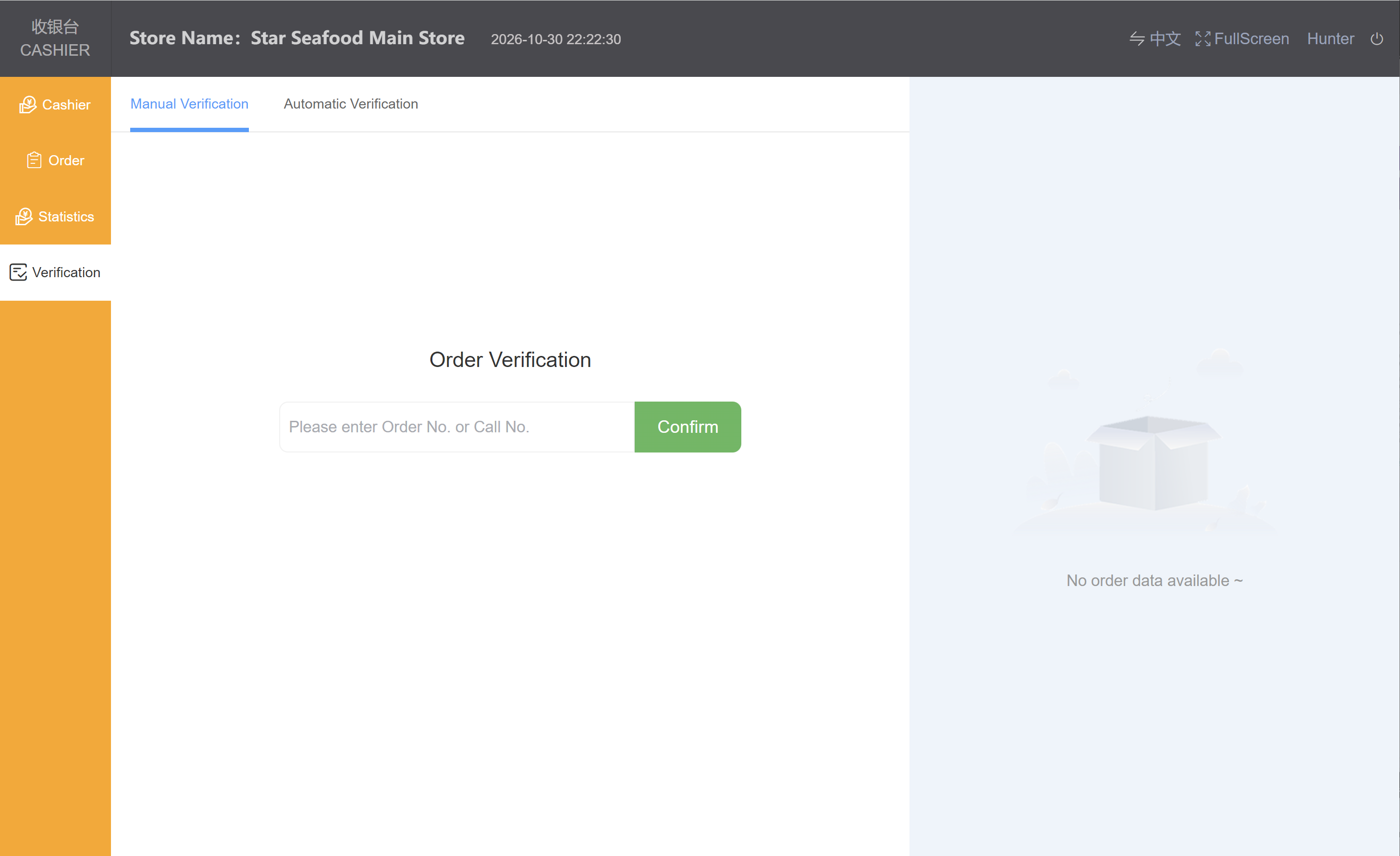Enter FullScreen mode
This screenshot has height=856, width=1400.
[1242, 38]
